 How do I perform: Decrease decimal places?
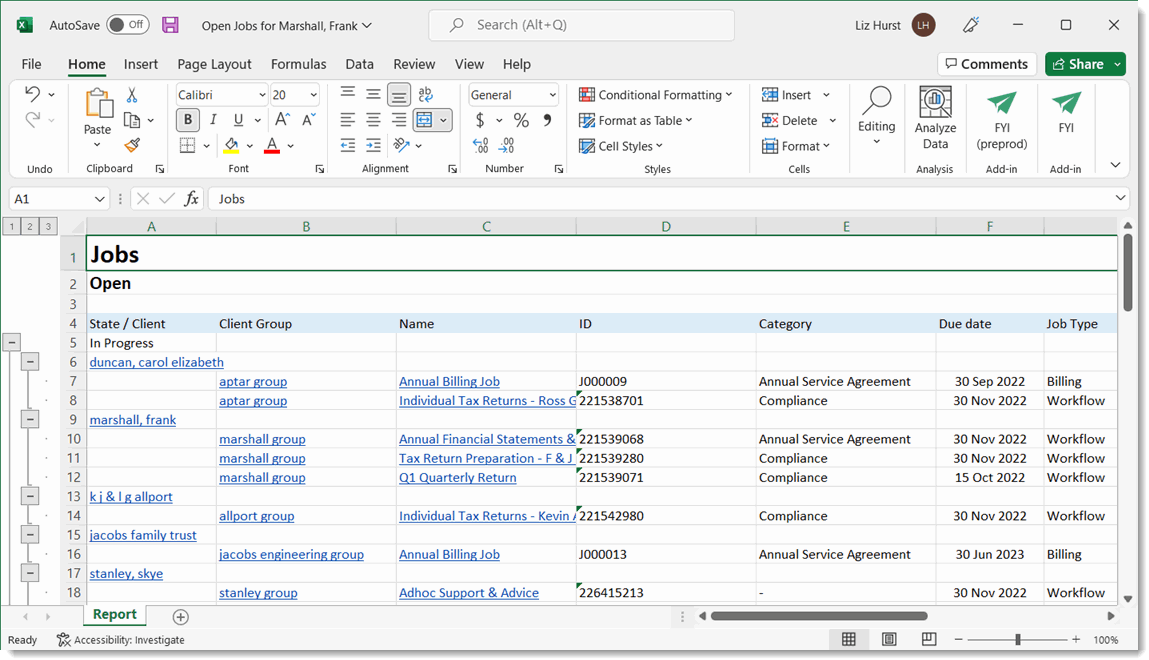pos(506,145)
